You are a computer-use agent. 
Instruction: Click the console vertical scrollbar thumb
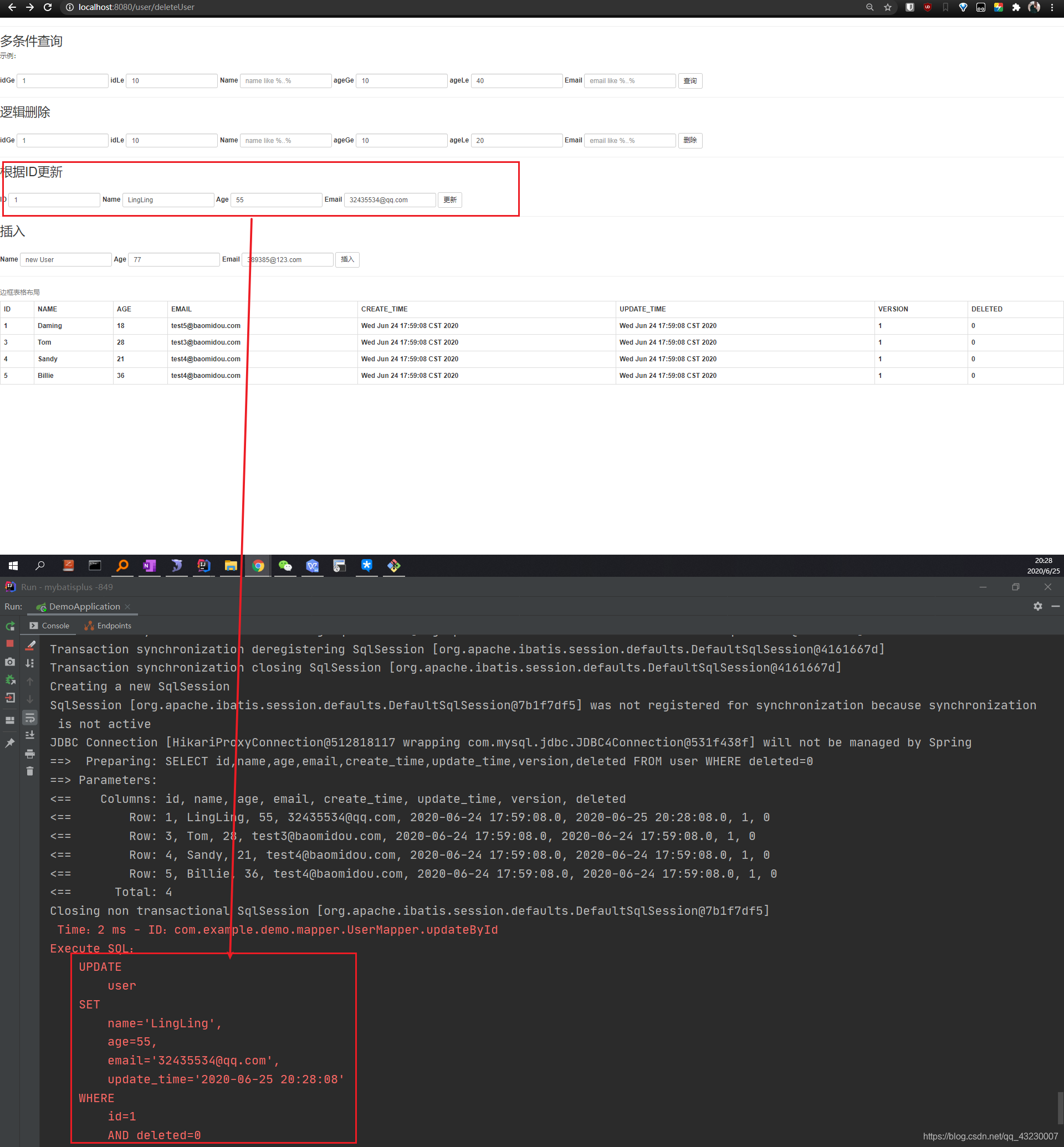tap(1060, 1108)
